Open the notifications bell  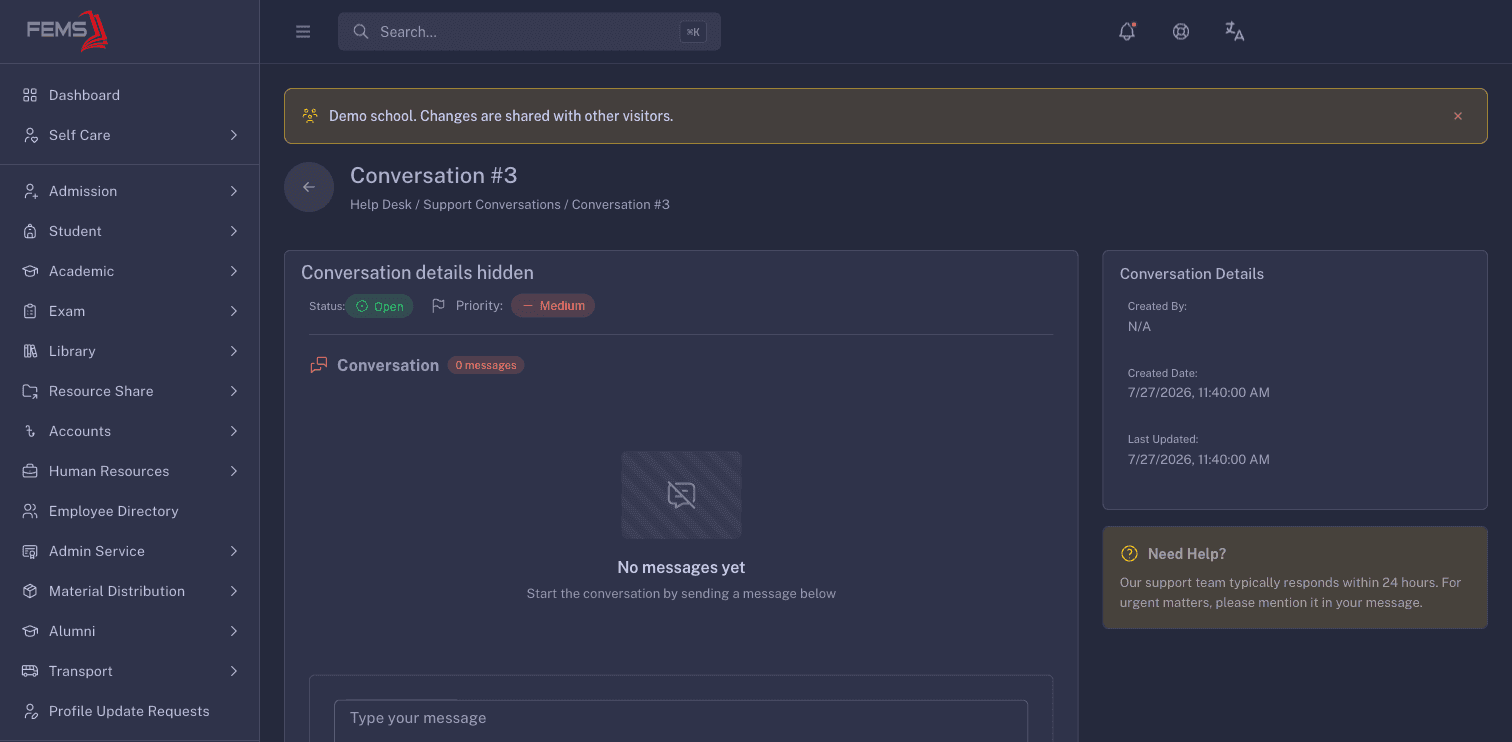1127,31
